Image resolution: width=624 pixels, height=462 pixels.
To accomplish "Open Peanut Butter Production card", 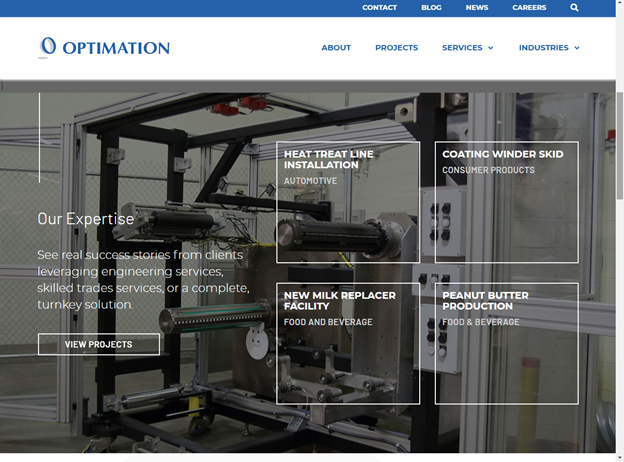I will coord(507,344).
